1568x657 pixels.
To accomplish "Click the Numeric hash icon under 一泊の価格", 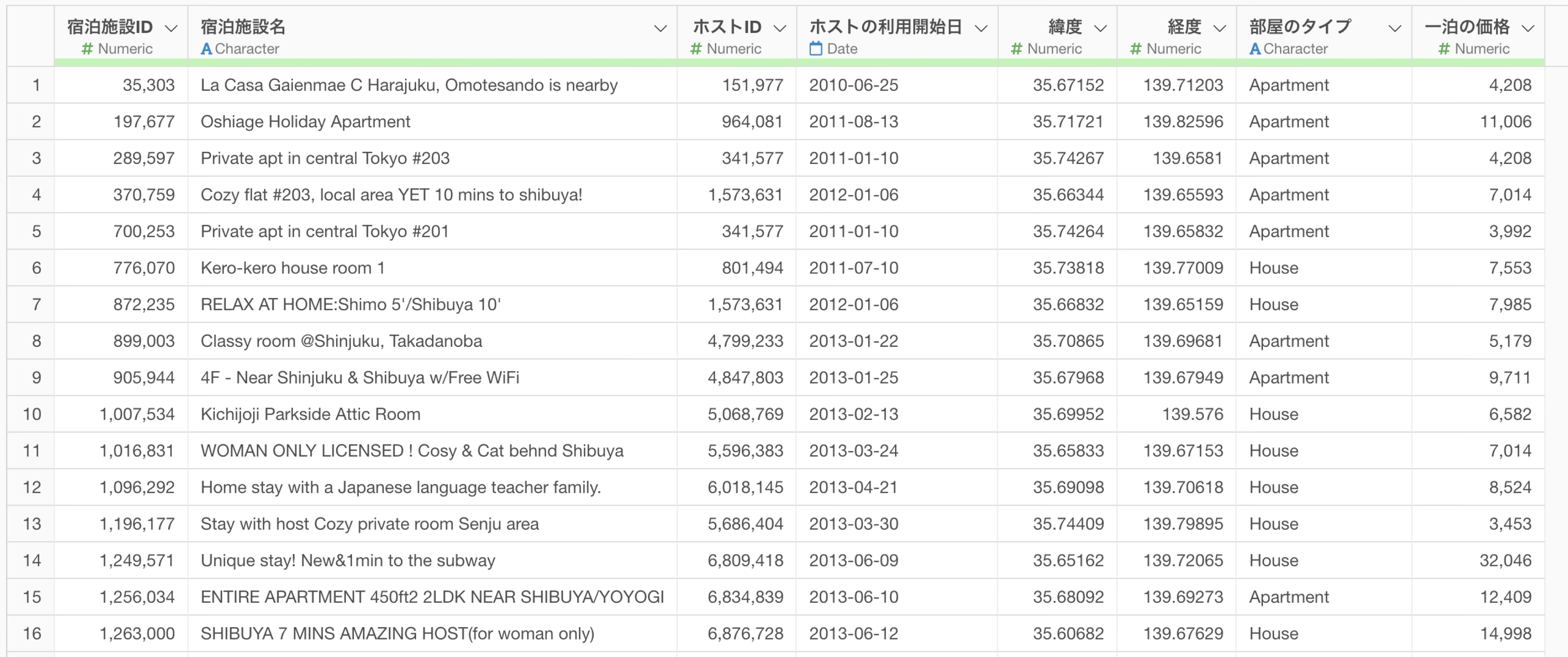I will (1444, 49).
